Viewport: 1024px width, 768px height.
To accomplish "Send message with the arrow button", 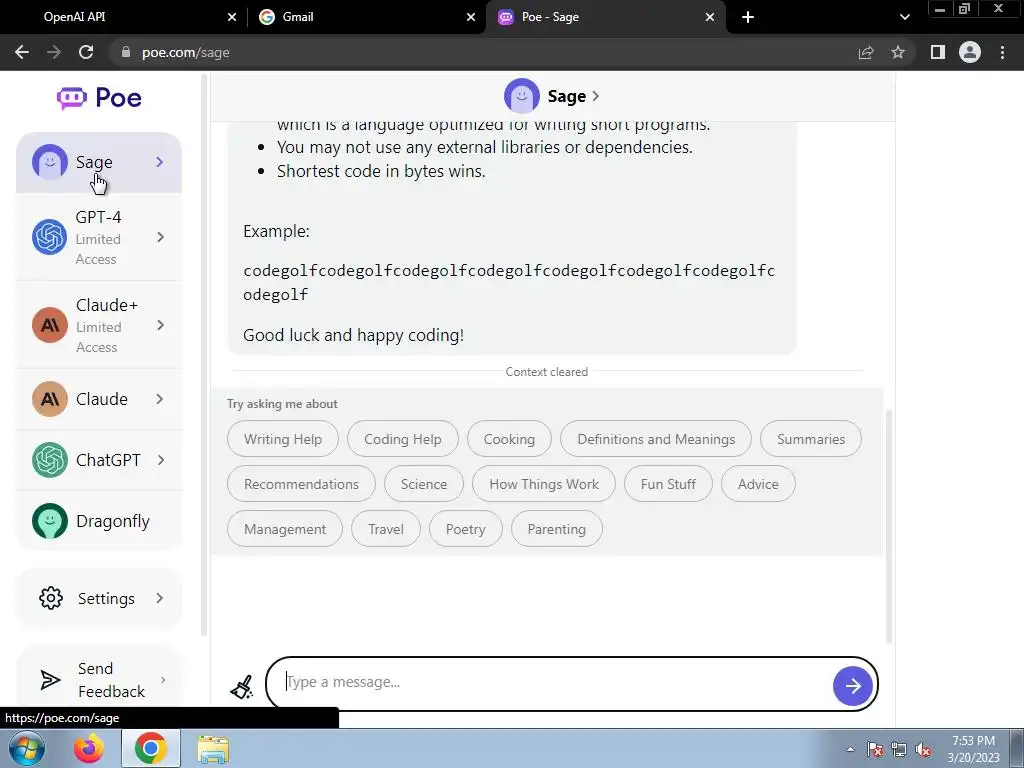I will (x=852, y=686).
